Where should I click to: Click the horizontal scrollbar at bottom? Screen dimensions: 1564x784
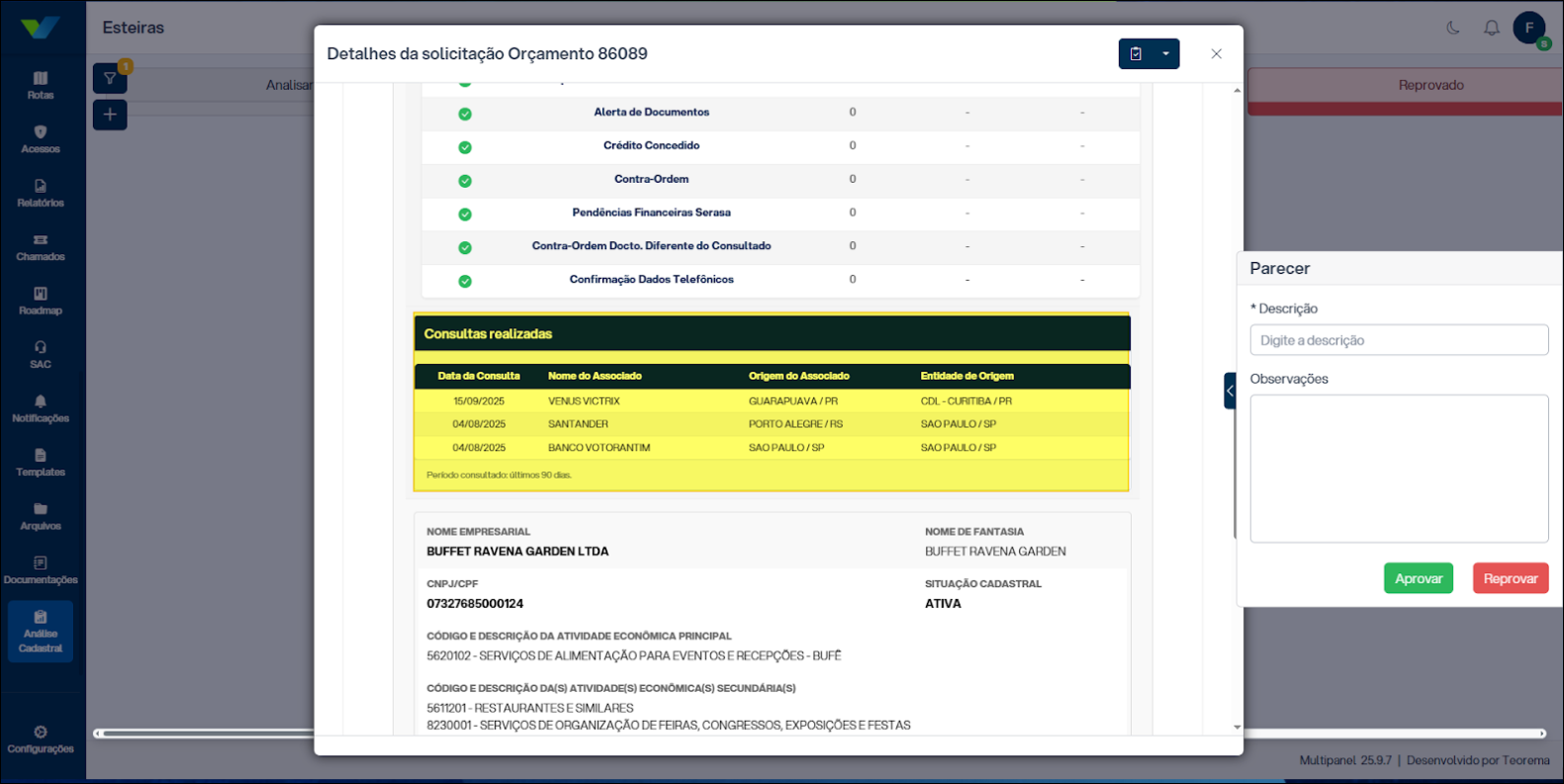[x=198, y=734]
